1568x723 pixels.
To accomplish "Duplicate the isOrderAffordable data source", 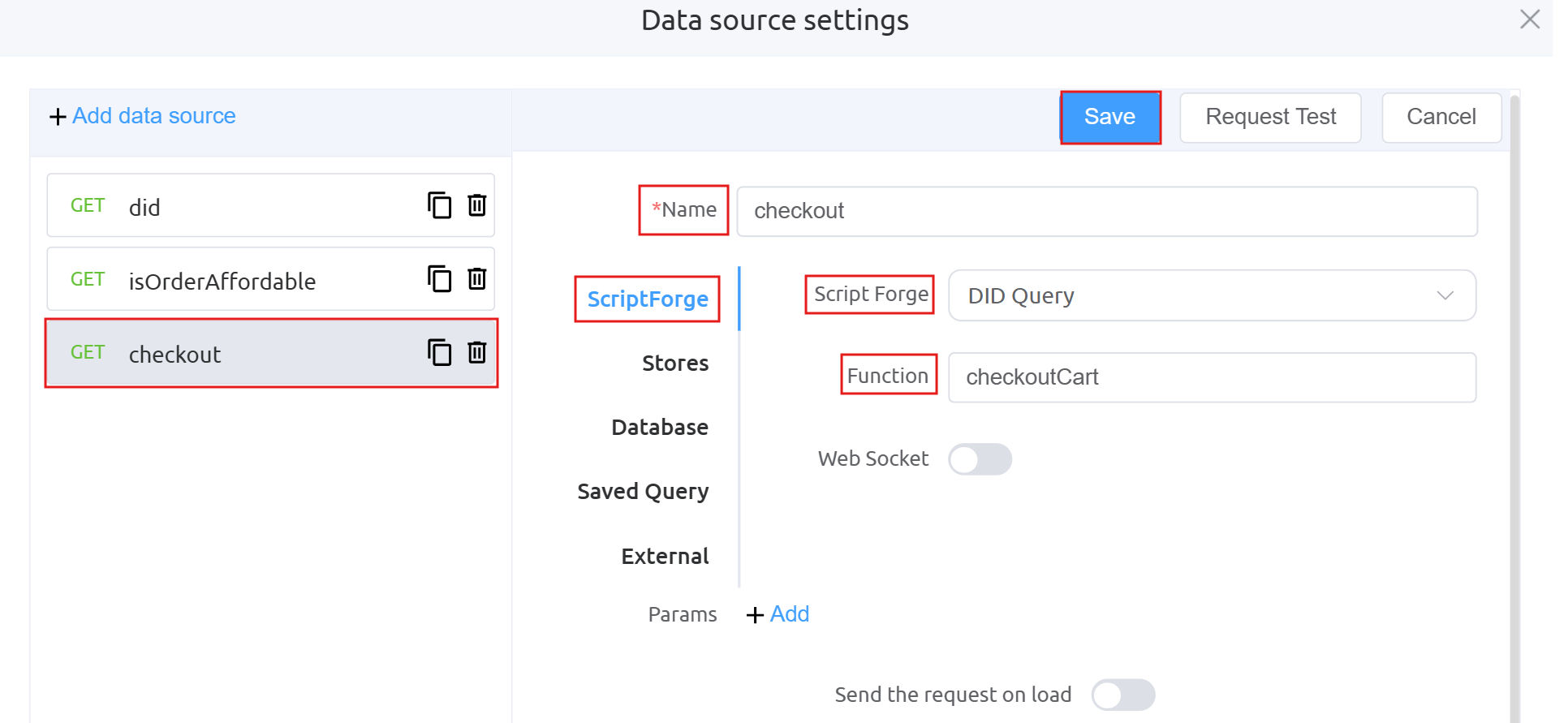I will point(439,279).
